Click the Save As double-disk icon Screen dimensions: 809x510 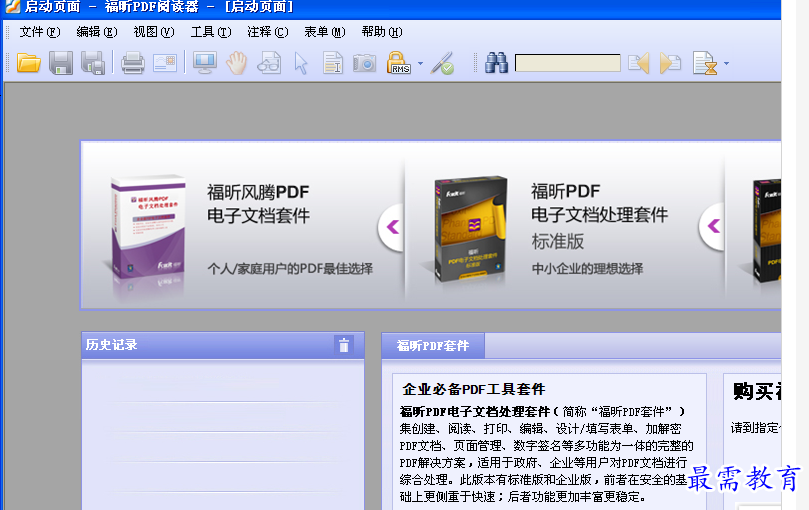tap(93, 63)
